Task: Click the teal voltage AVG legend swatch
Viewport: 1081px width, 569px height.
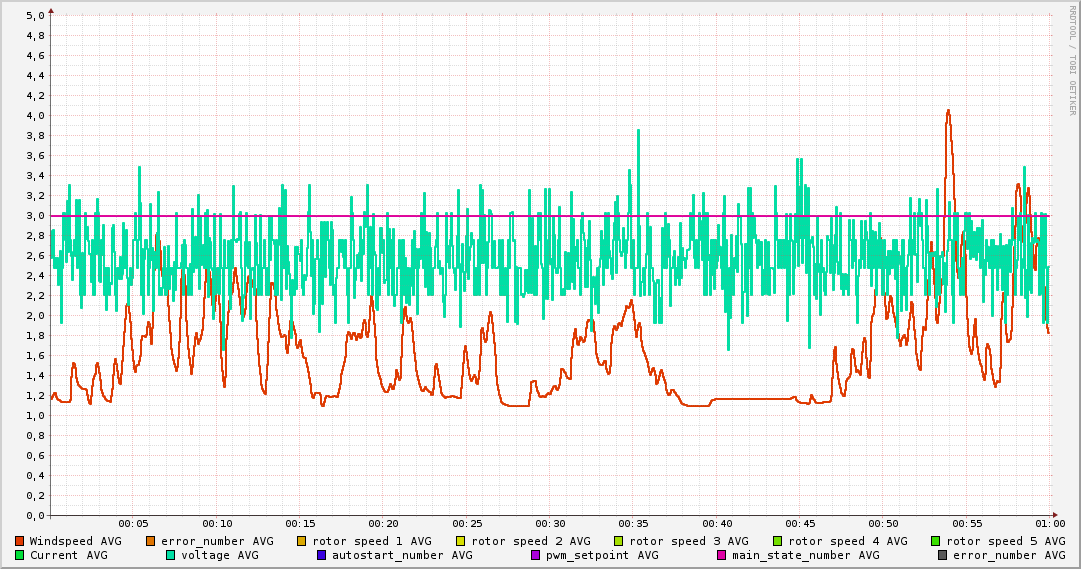Action: point(171,555)
